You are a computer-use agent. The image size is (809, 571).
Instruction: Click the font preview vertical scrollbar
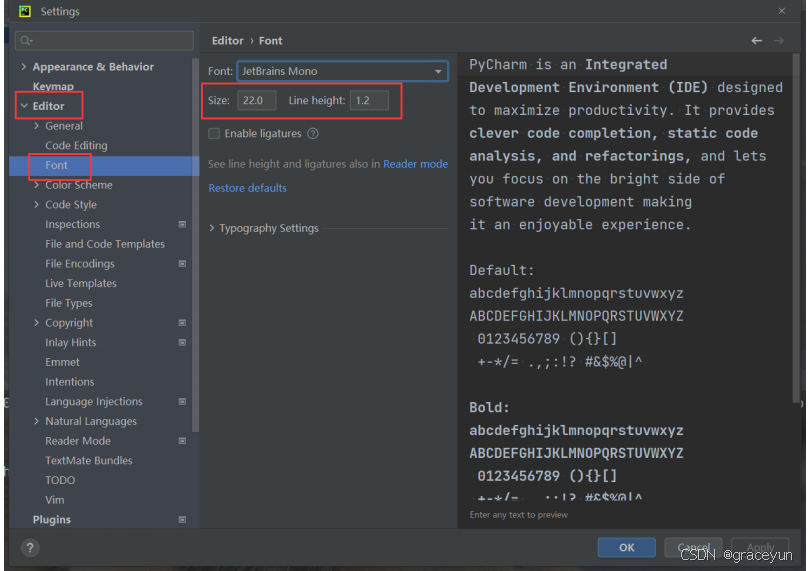(x=796, y=230)
